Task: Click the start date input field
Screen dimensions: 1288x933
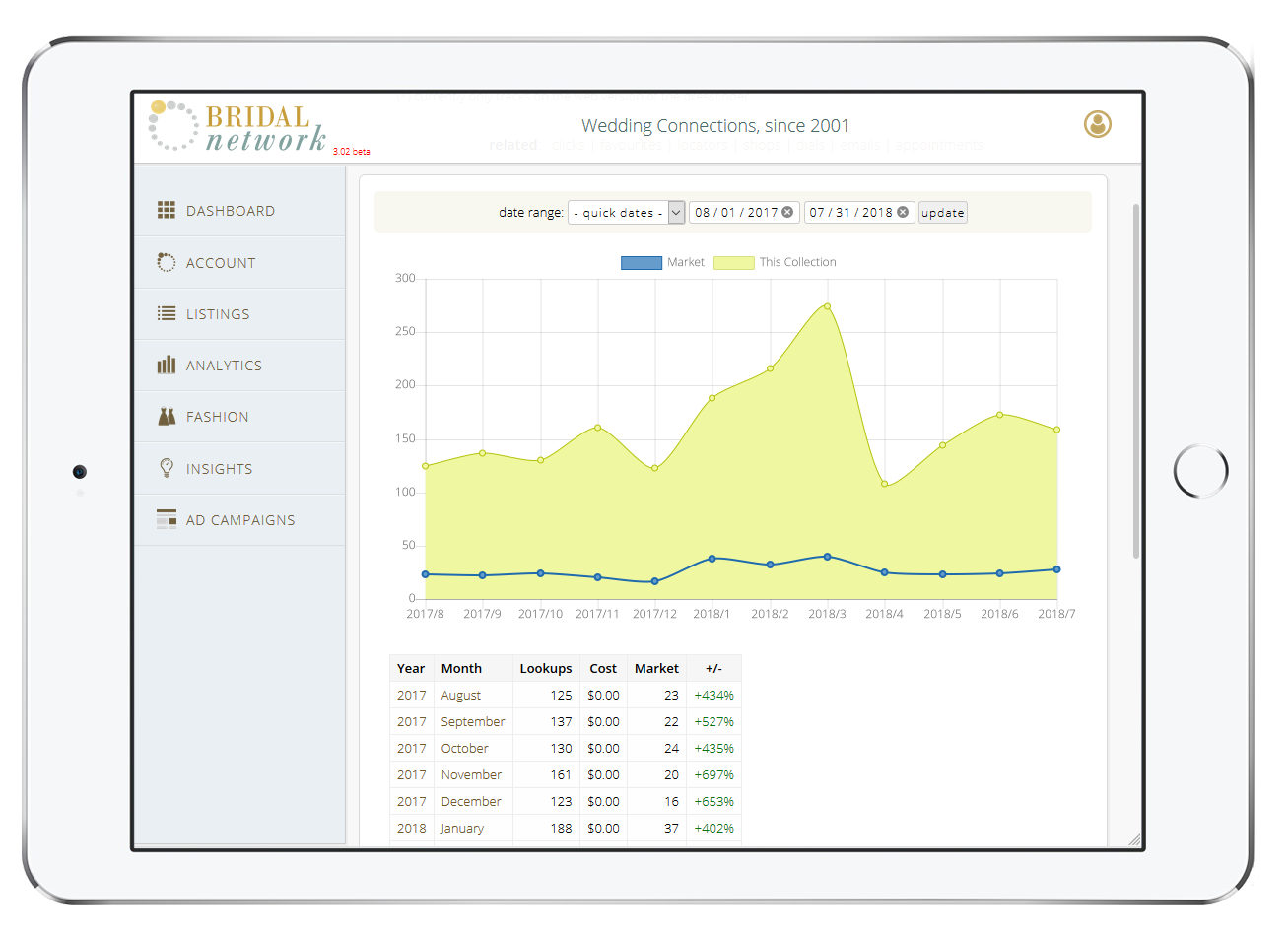Action: (x=735, y=213)
